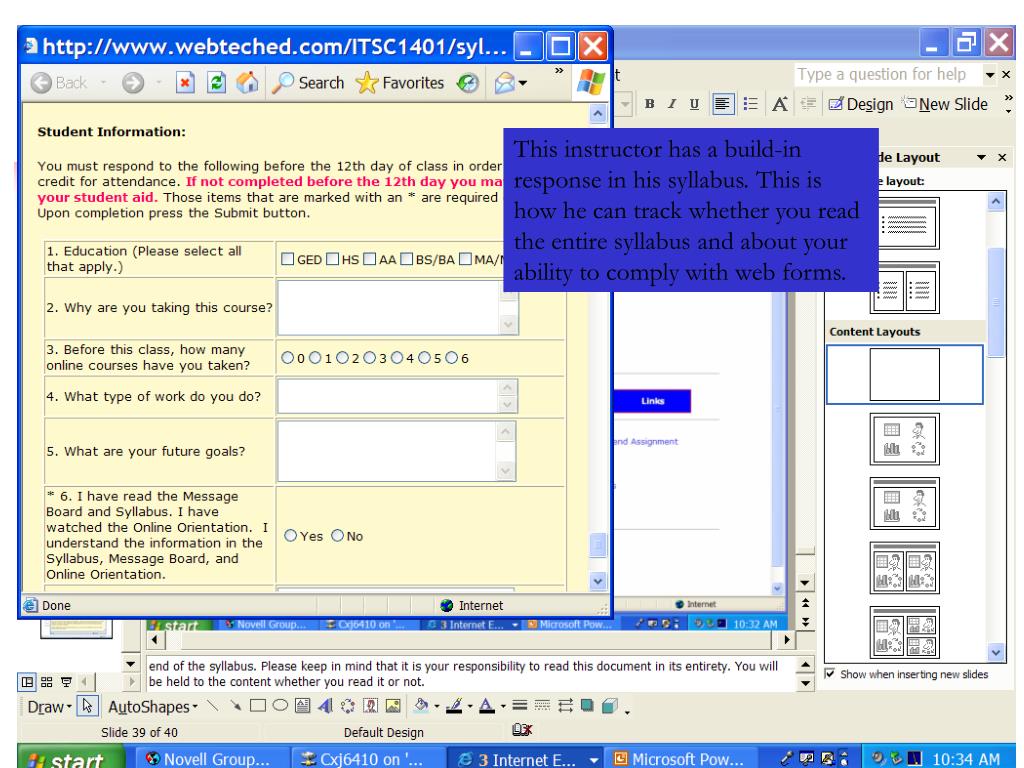Image resolution: width=1024 pixels, height=768 pixels.
Task: Open Fill Color dropdown arrow
Action: [436, 707]
